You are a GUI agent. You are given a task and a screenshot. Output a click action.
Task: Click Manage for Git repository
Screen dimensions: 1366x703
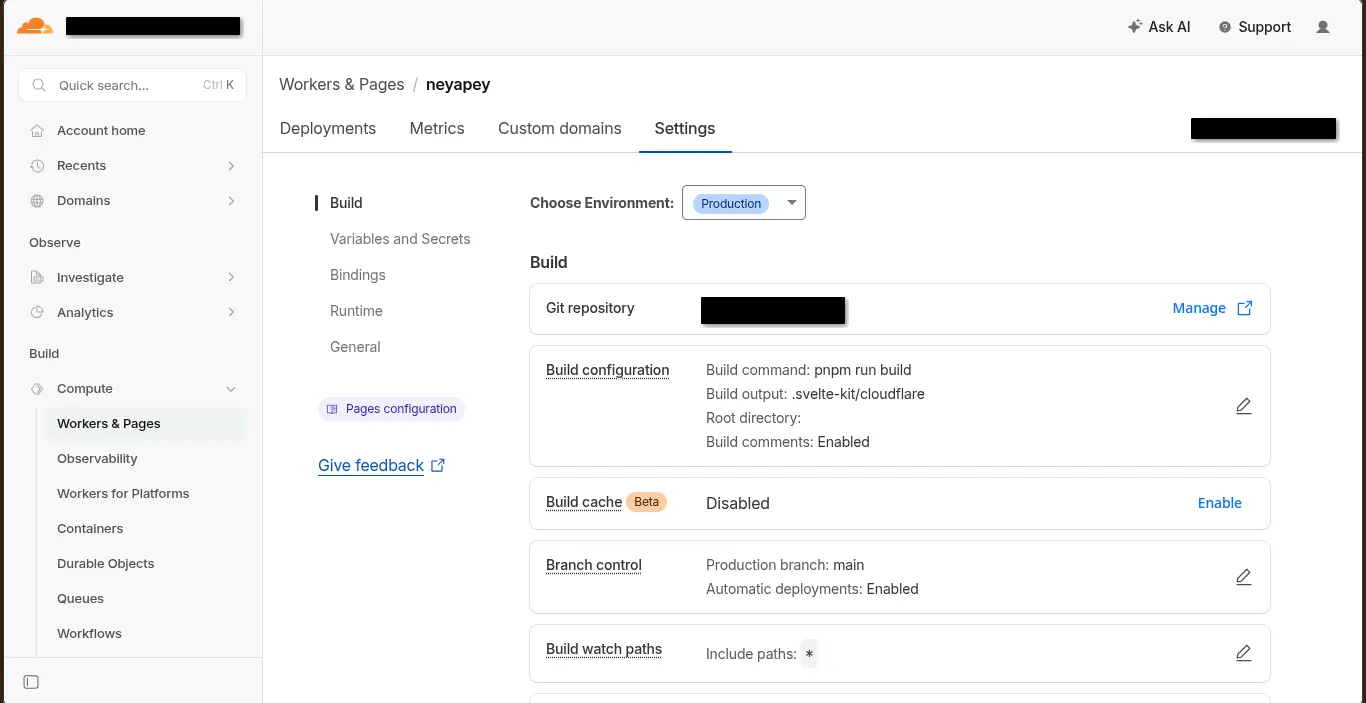pos(1199,308)
